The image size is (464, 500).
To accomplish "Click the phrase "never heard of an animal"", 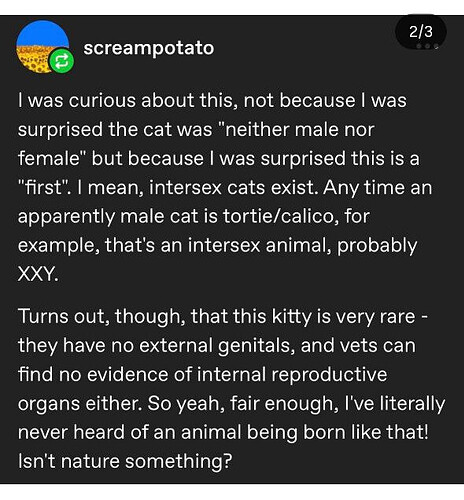I will (129, 432).
